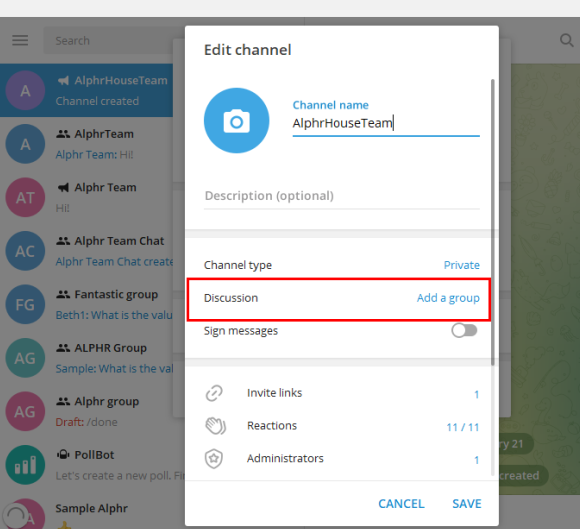This screenshot has height=529, width=580.
Task: Open the hamburger menu icon
Action: [x=20, y=40]
